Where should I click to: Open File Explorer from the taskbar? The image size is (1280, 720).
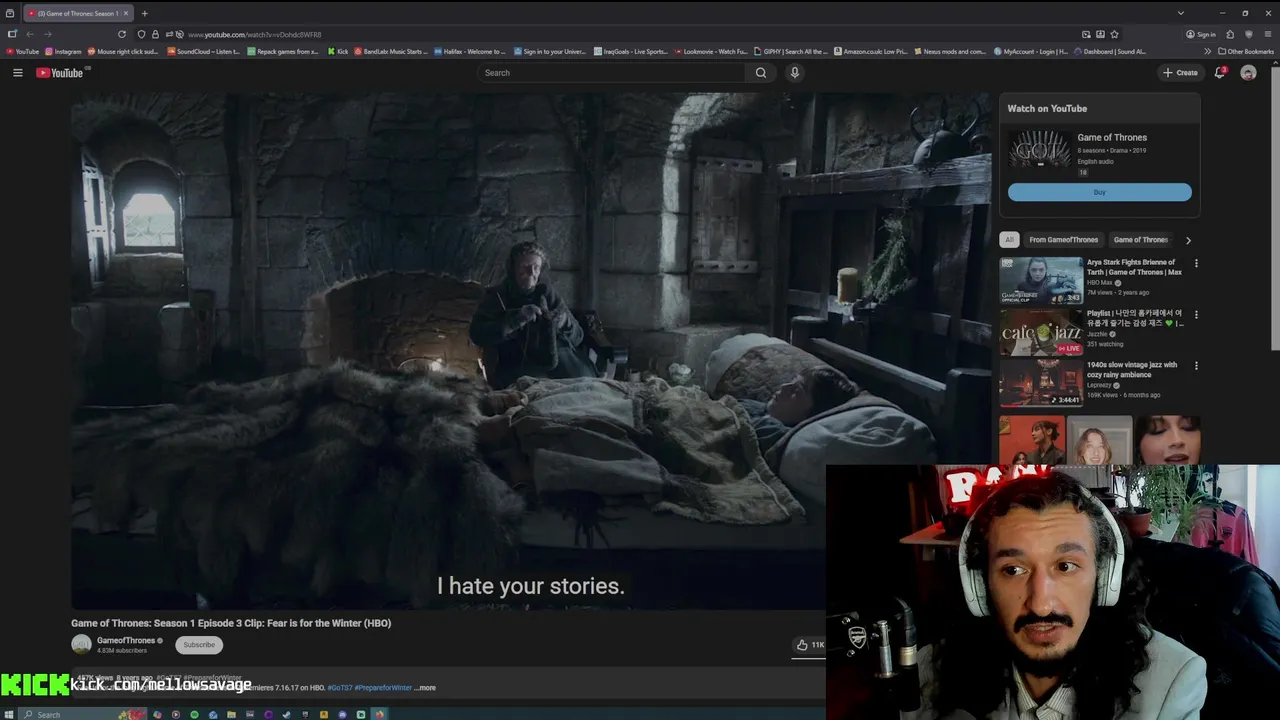231,714
